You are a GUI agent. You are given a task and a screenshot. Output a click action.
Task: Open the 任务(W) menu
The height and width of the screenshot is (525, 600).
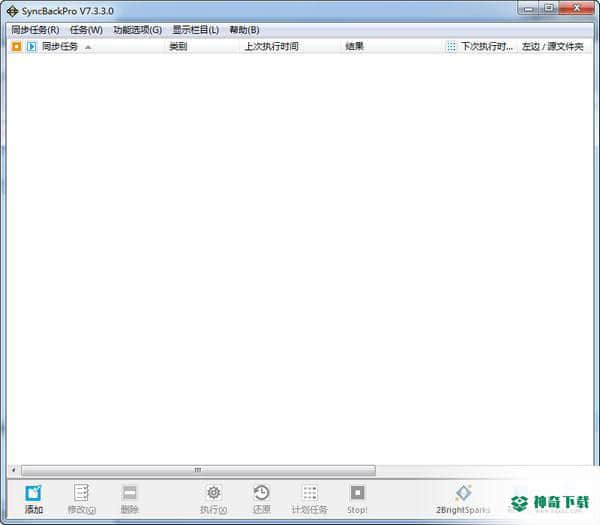coord(86,30)
